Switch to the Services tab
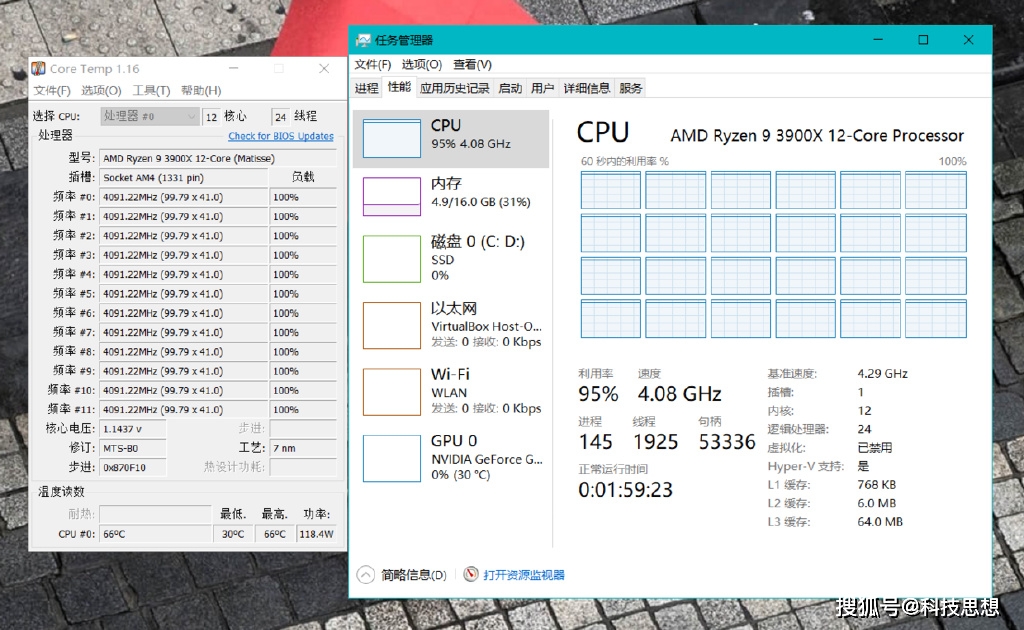This screenshot has width=1024, height=630. pyautogui.click(x=631, y=88)
